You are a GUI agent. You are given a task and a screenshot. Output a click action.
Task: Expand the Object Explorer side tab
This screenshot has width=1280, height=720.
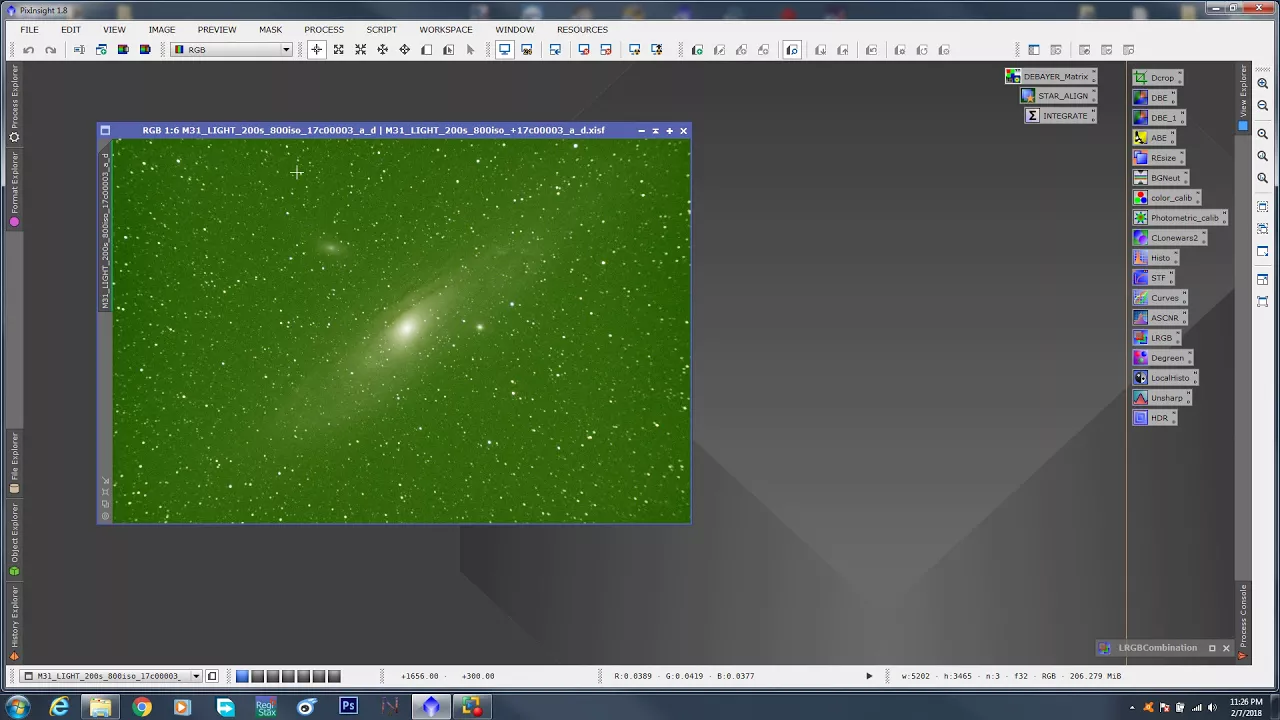coord(14,541)
